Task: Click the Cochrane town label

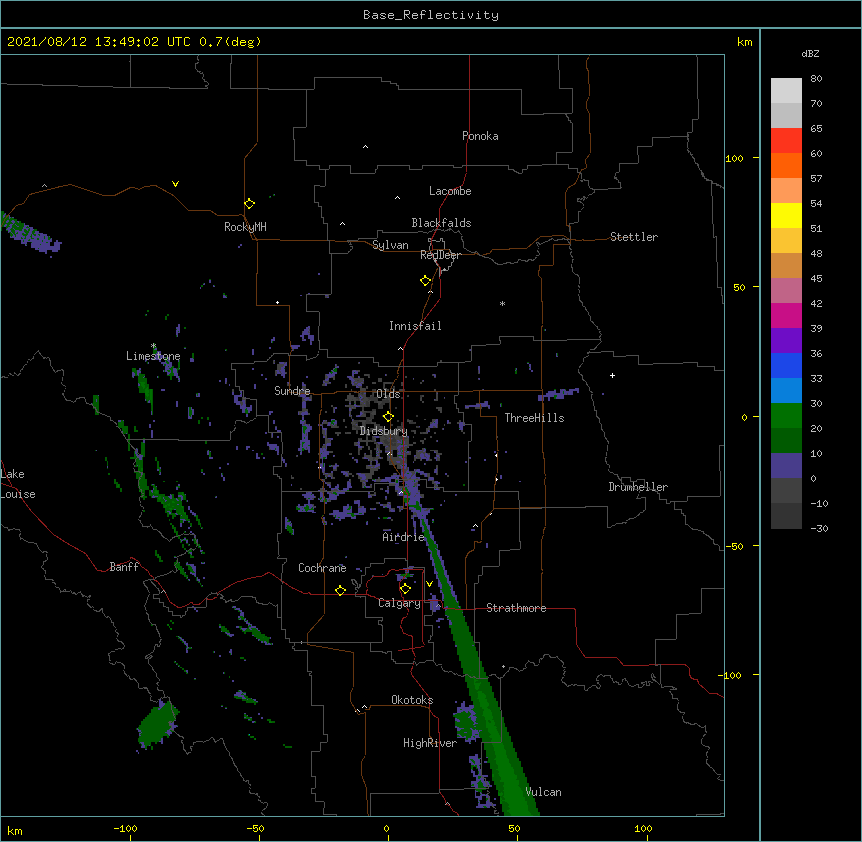Action: click(x=322, y=568)
